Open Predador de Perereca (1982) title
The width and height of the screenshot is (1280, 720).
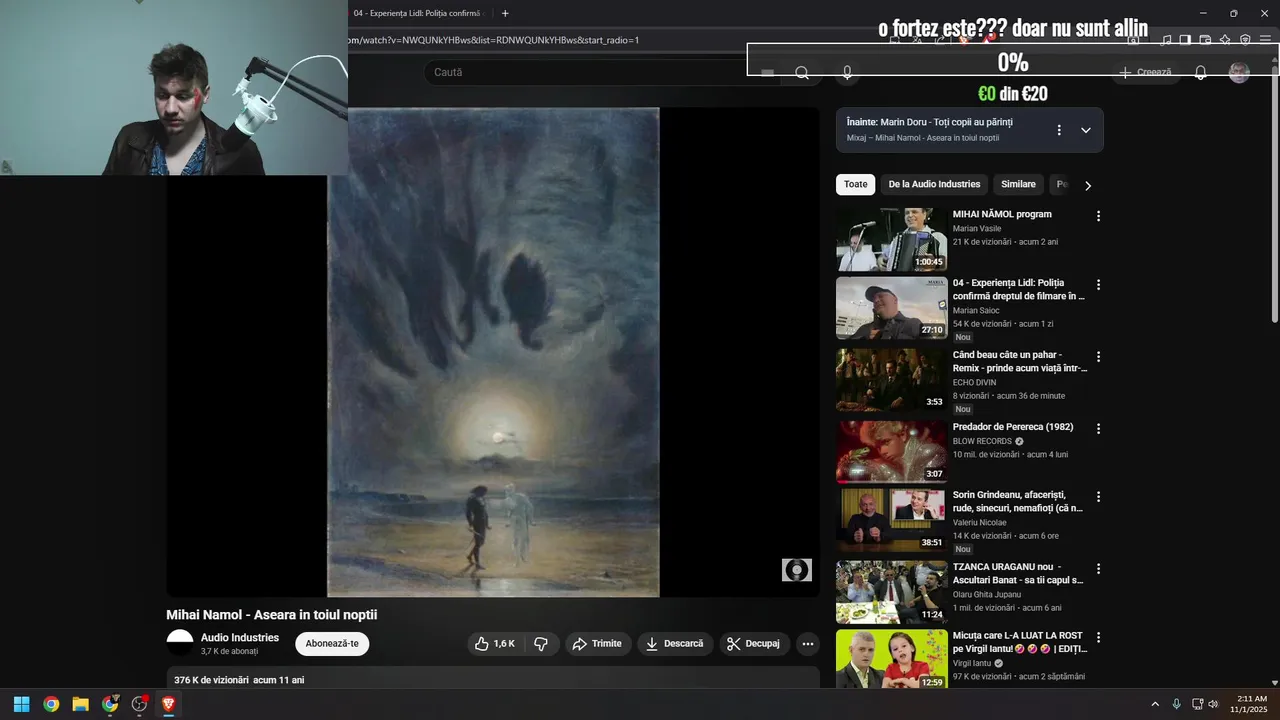[1013, 427]
